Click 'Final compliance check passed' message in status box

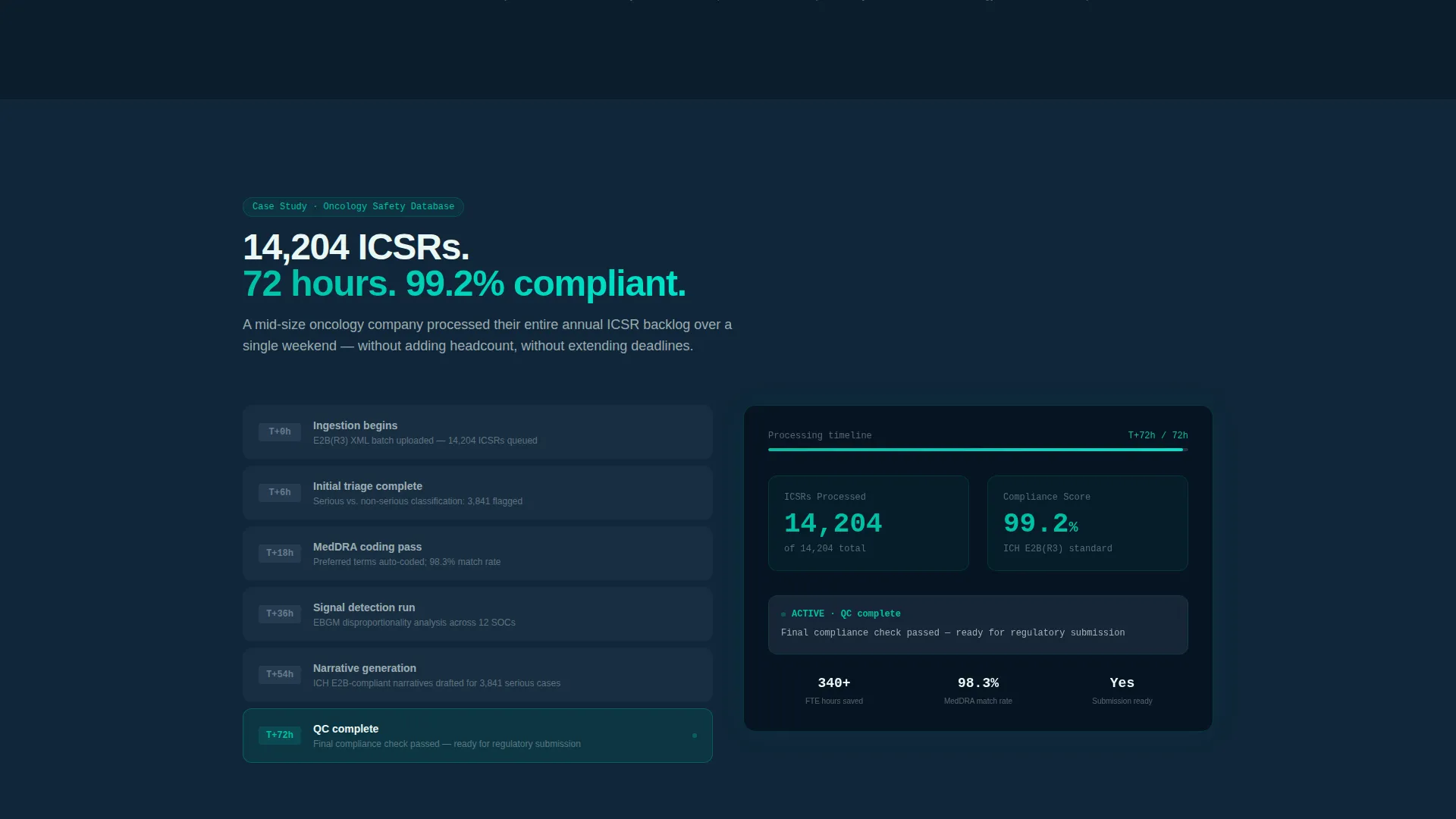click(x=953, y=632)
